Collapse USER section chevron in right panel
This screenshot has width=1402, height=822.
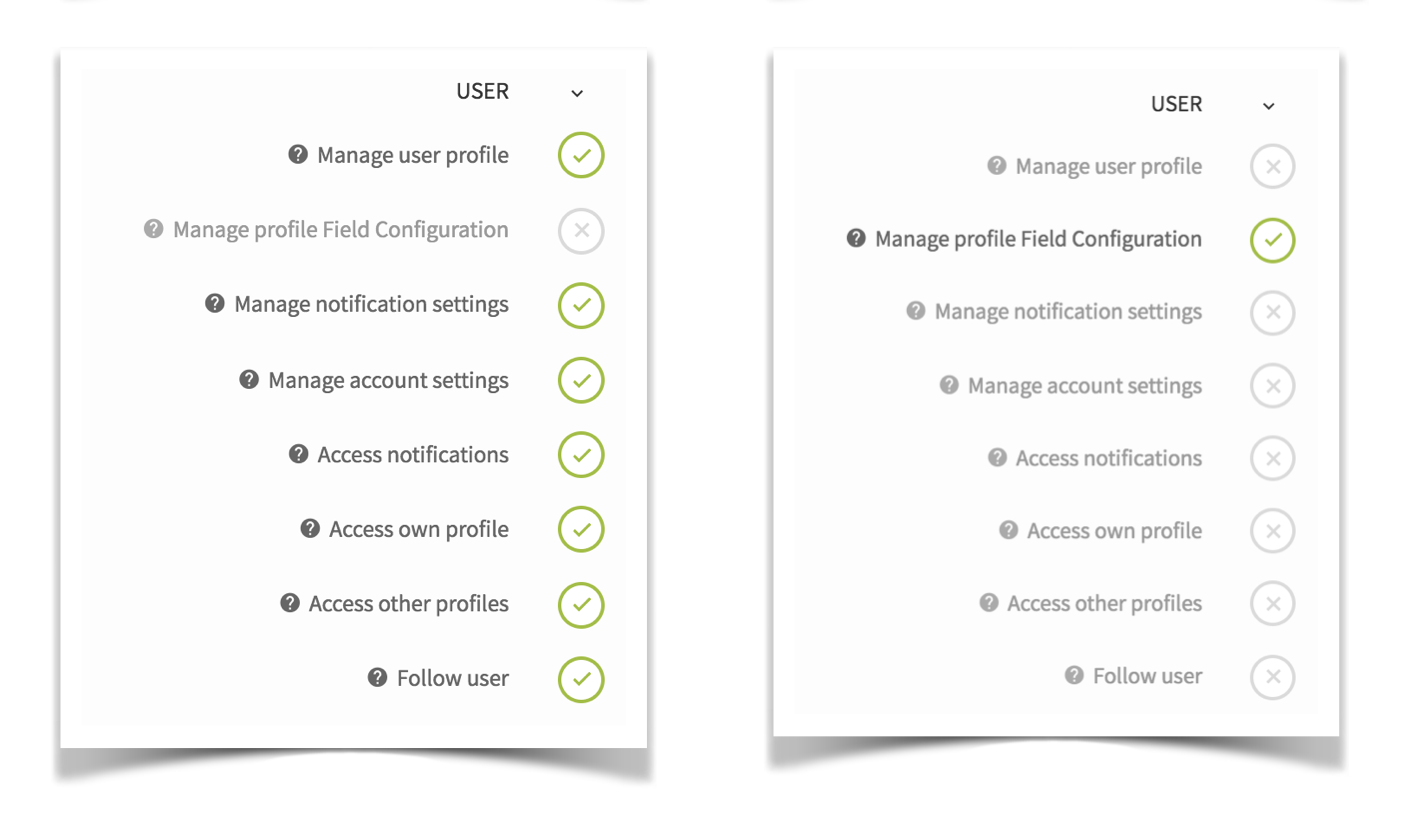tap(1269, 106)
